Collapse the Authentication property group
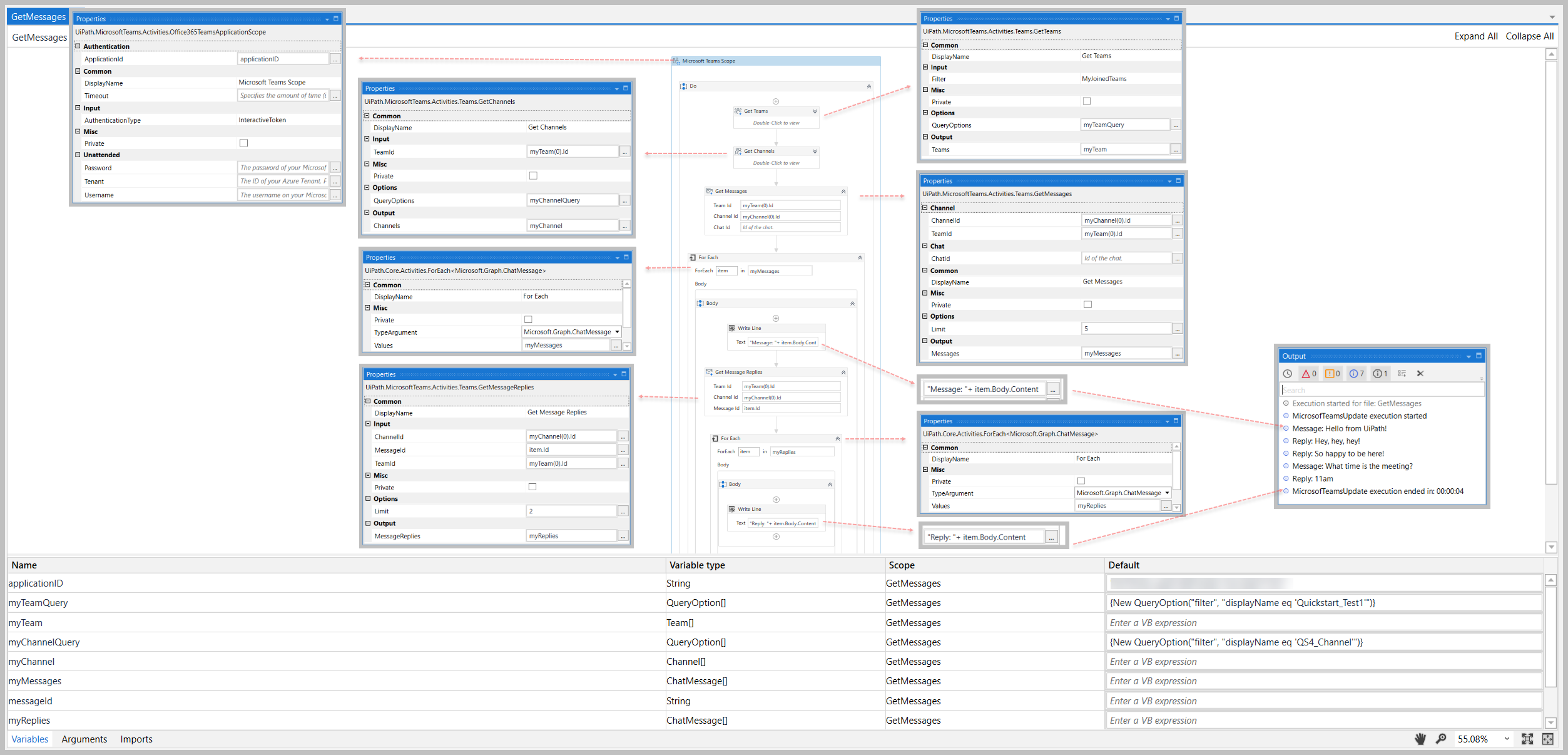The width and height of the screenshot is (1568, 755). click(78, 46)
